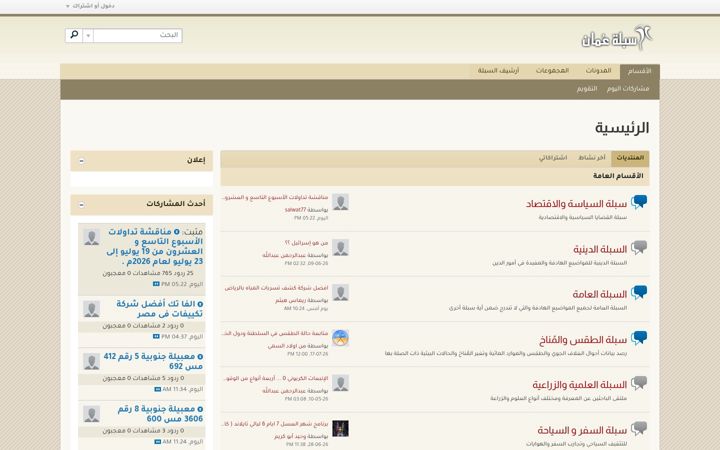Viewport: 720px width, 450px height.
Task: Open التقويم submenu link
Action: coord(587,89)
